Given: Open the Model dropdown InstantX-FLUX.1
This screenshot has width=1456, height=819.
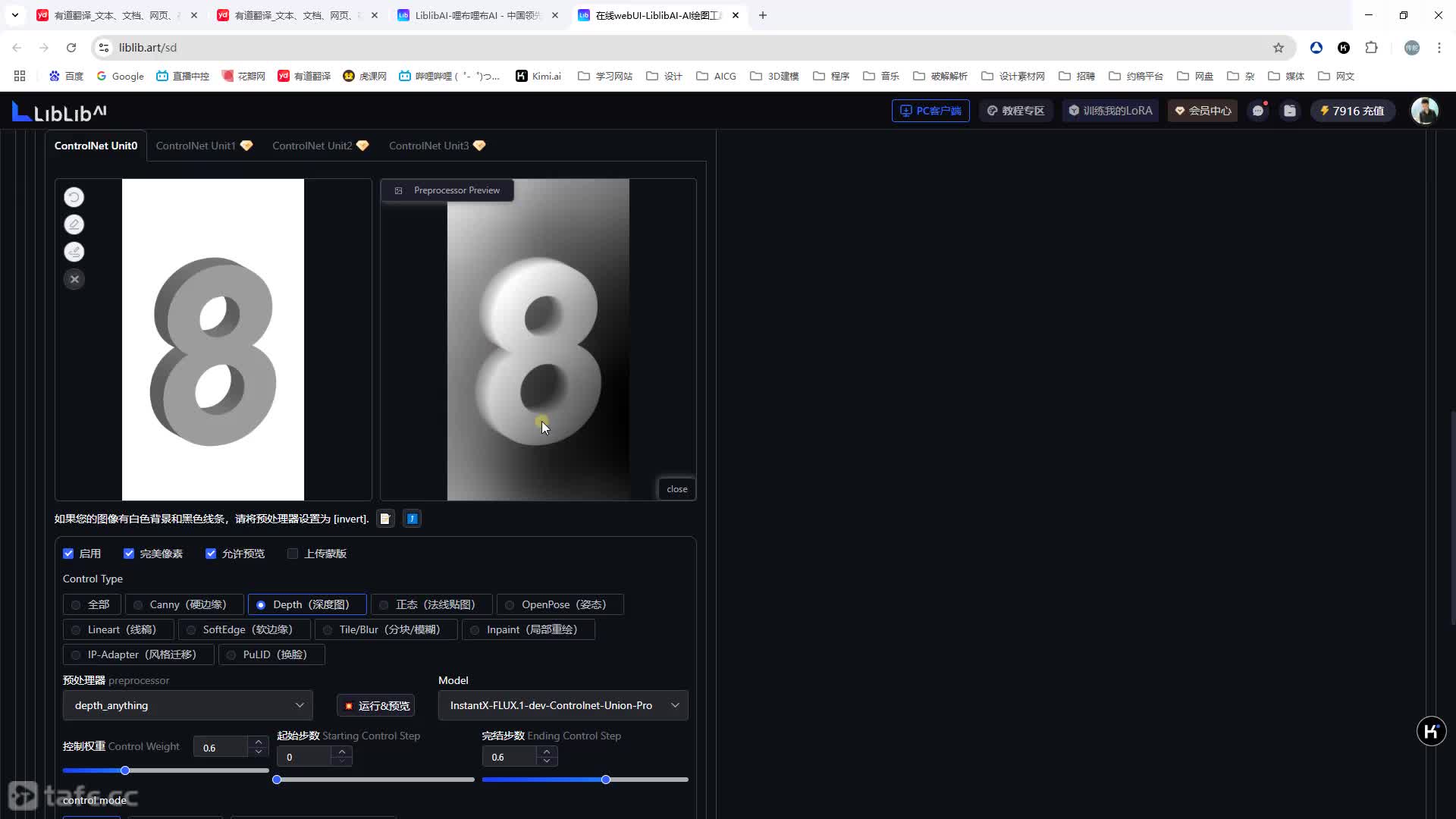Looking at the screenshot, I should point(563,705).
